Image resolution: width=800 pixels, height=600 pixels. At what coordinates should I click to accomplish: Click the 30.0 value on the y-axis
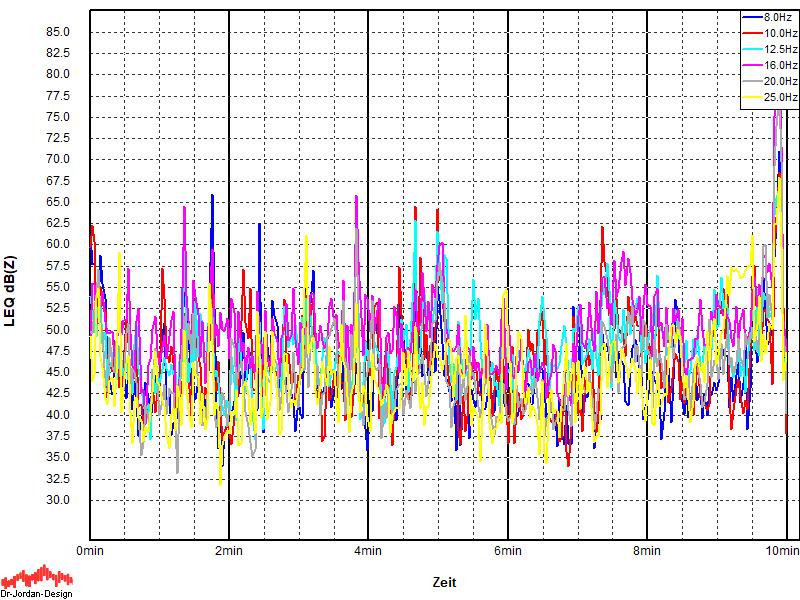57,500
